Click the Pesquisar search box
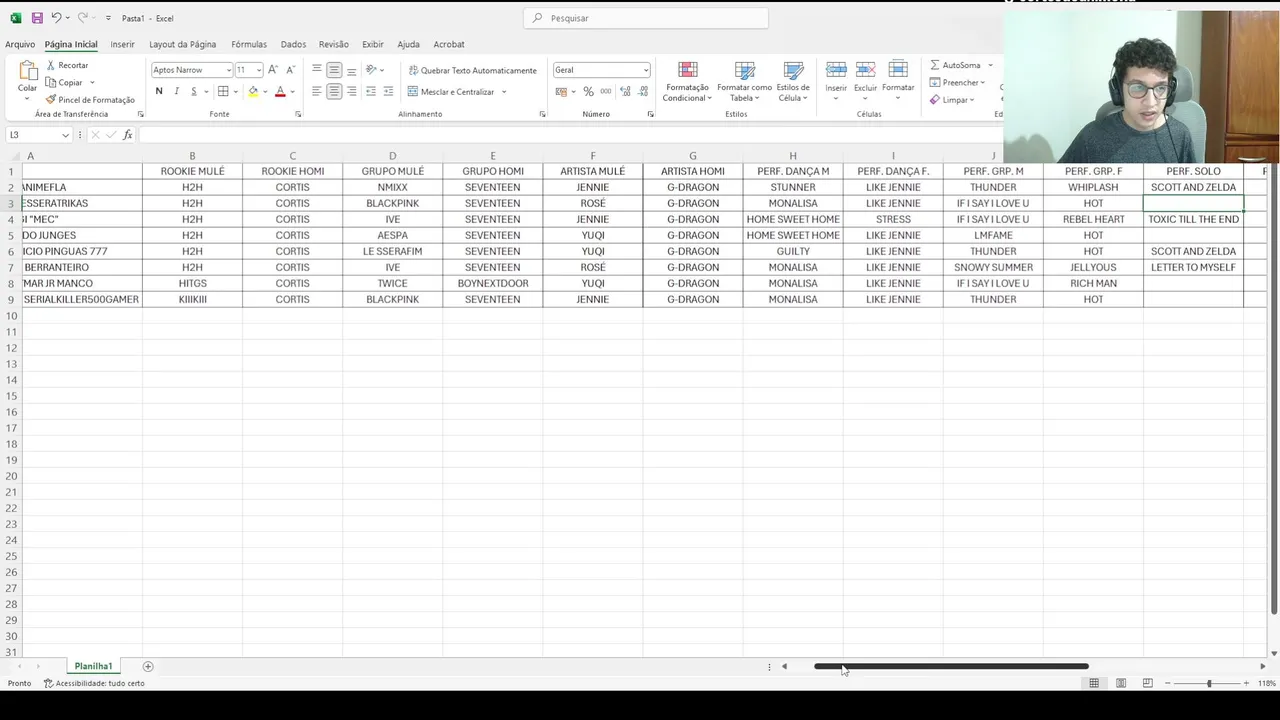This screenshot has width=1280, height=720. (646, 18)
